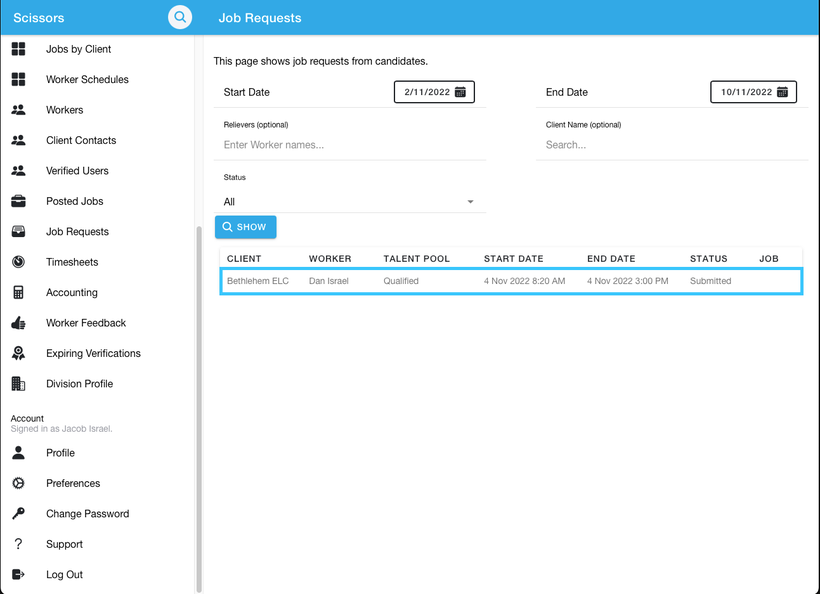This screenshot has height=594, width=820.
Task: Go to Worker Schedules
Action: point(87,79)
